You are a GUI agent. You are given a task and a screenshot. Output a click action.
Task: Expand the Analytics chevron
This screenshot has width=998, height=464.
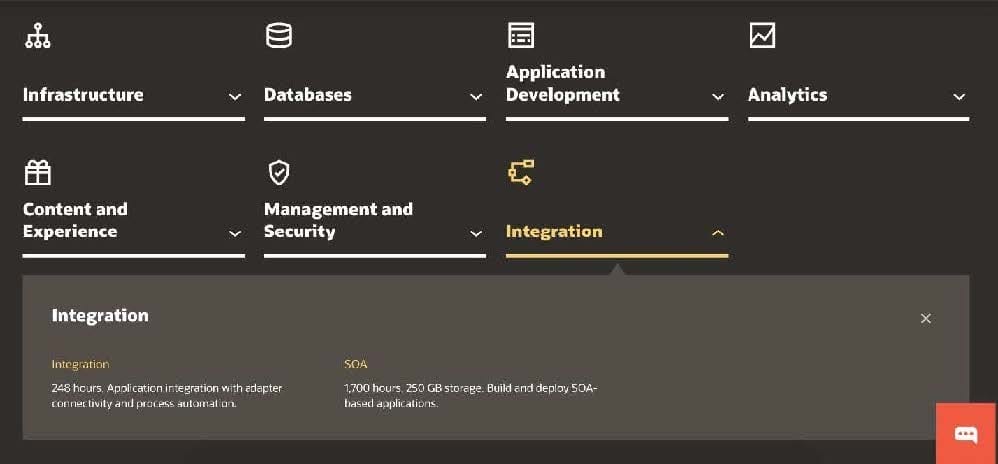pyautogui.click(x=959, y=97)
